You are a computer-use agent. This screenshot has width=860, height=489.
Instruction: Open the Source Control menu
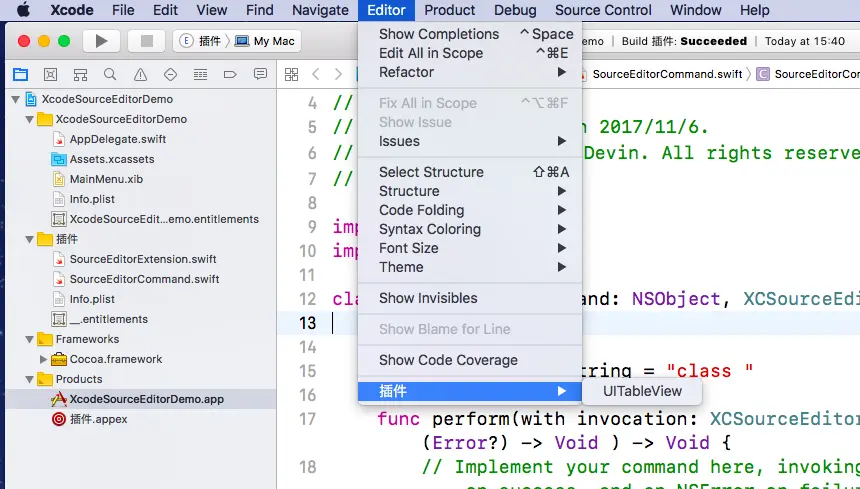coord(603,10)
